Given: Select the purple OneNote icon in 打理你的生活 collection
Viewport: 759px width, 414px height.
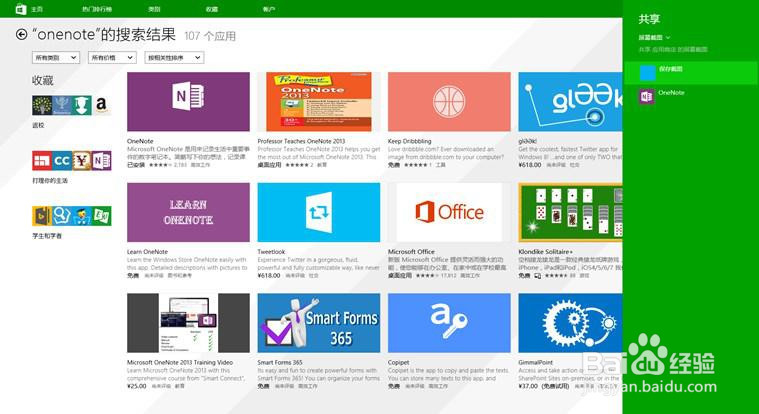Looking at the screenshot, I should click(x=102, y=161).
